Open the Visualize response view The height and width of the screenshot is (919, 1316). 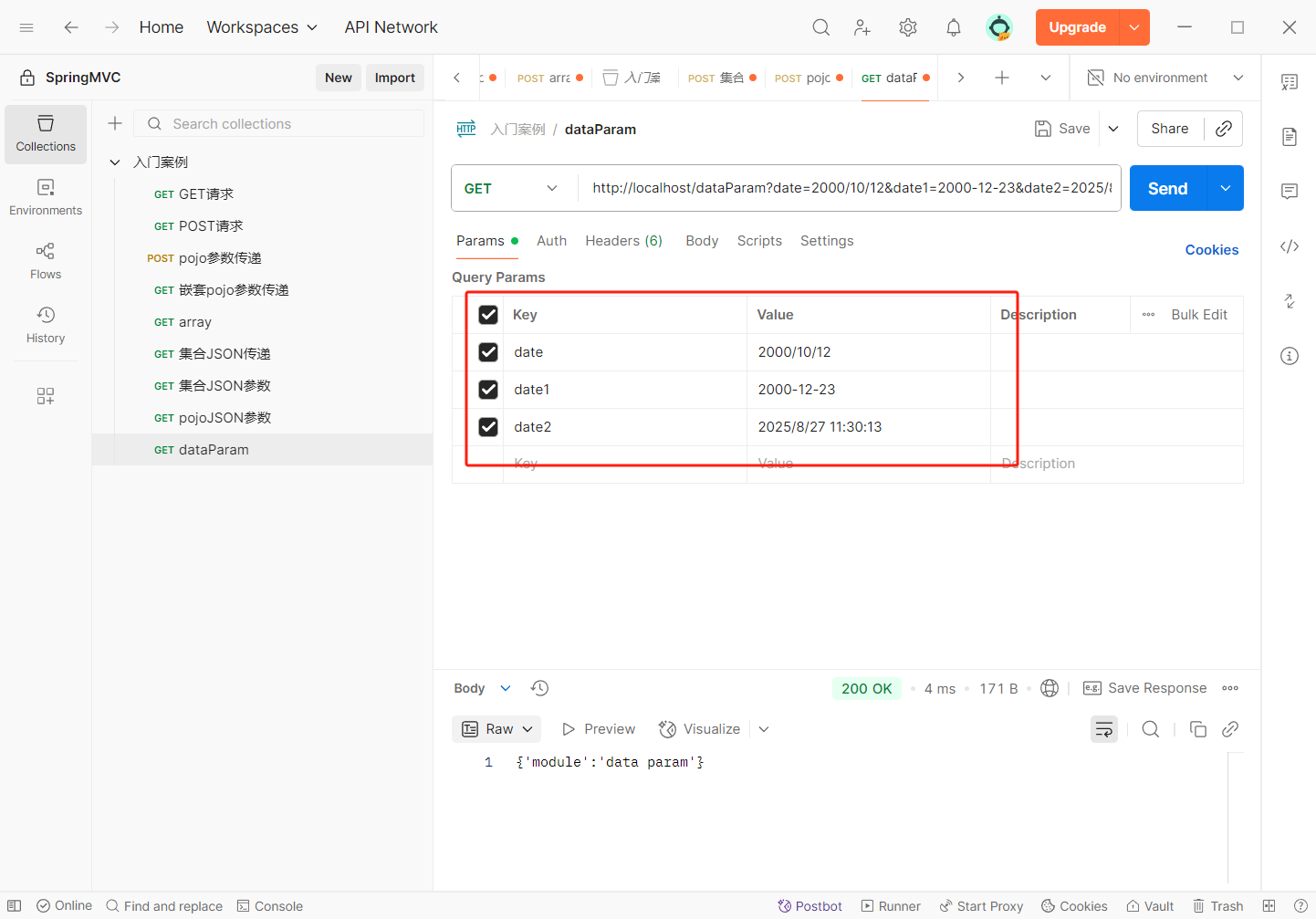coord(700,729)
